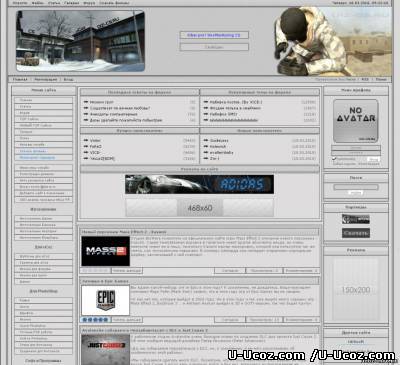This screenshot has width=400, height=365.
Task: Click the Mass Effect 2 news thumbnail
Action: [x=106, y=251]
